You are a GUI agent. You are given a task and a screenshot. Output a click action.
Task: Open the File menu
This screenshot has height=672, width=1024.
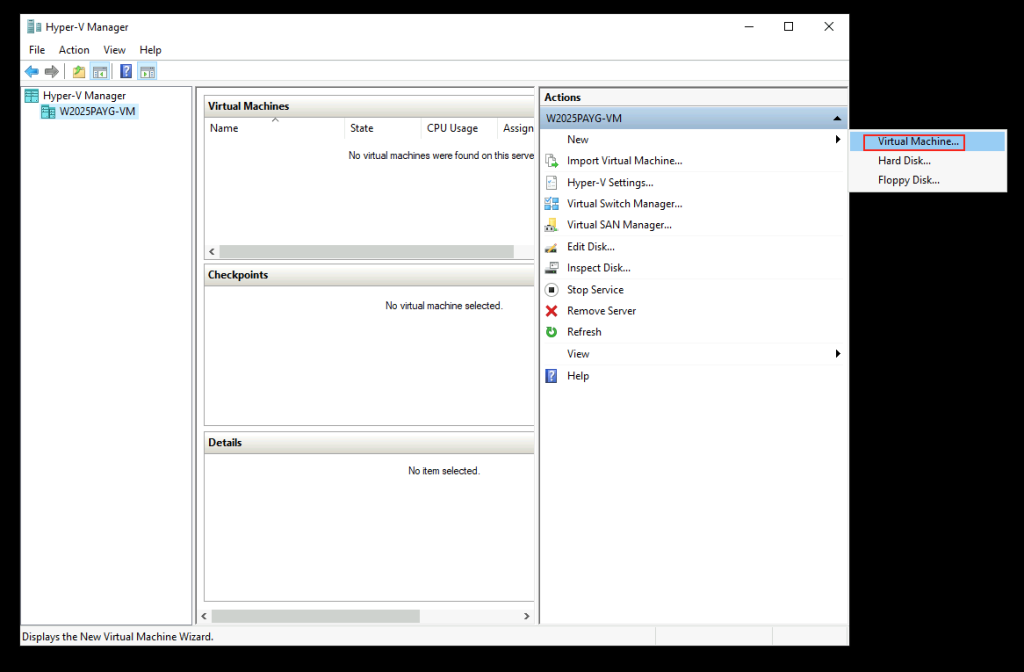(37, 50)
